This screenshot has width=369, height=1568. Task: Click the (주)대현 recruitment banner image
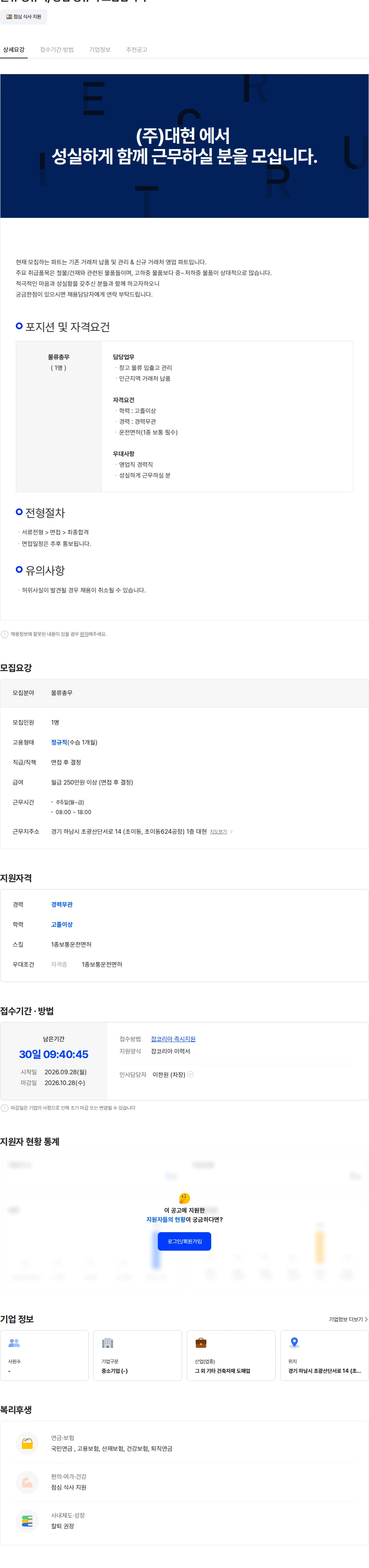(x=184, y=146)
